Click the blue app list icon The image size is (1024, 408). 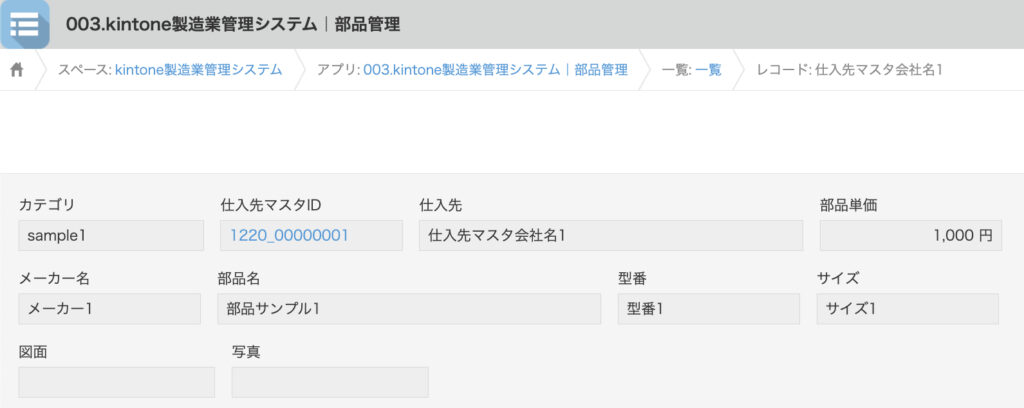point(25,24)
